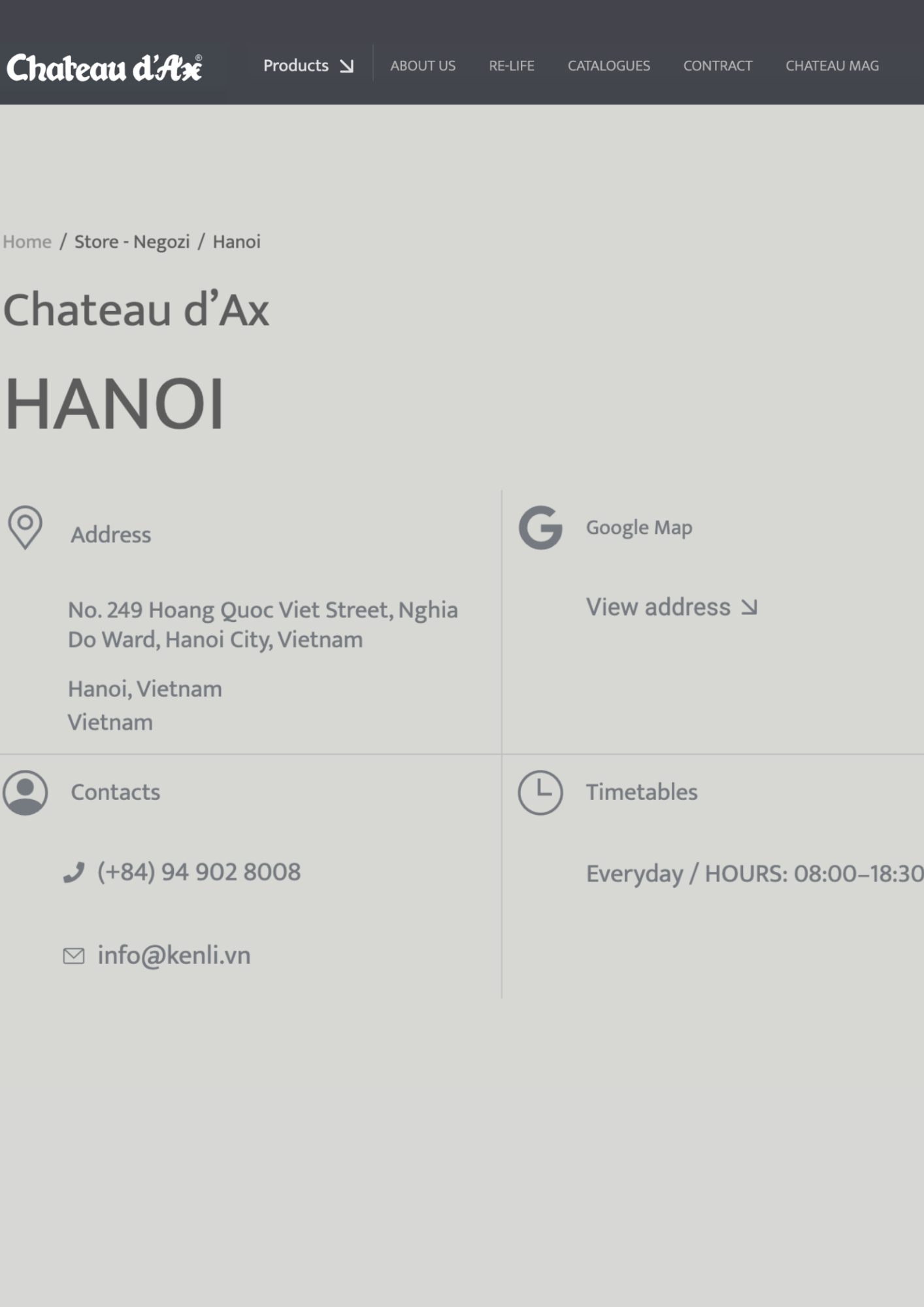Click the email envelope icon

(x=74, y=956)
